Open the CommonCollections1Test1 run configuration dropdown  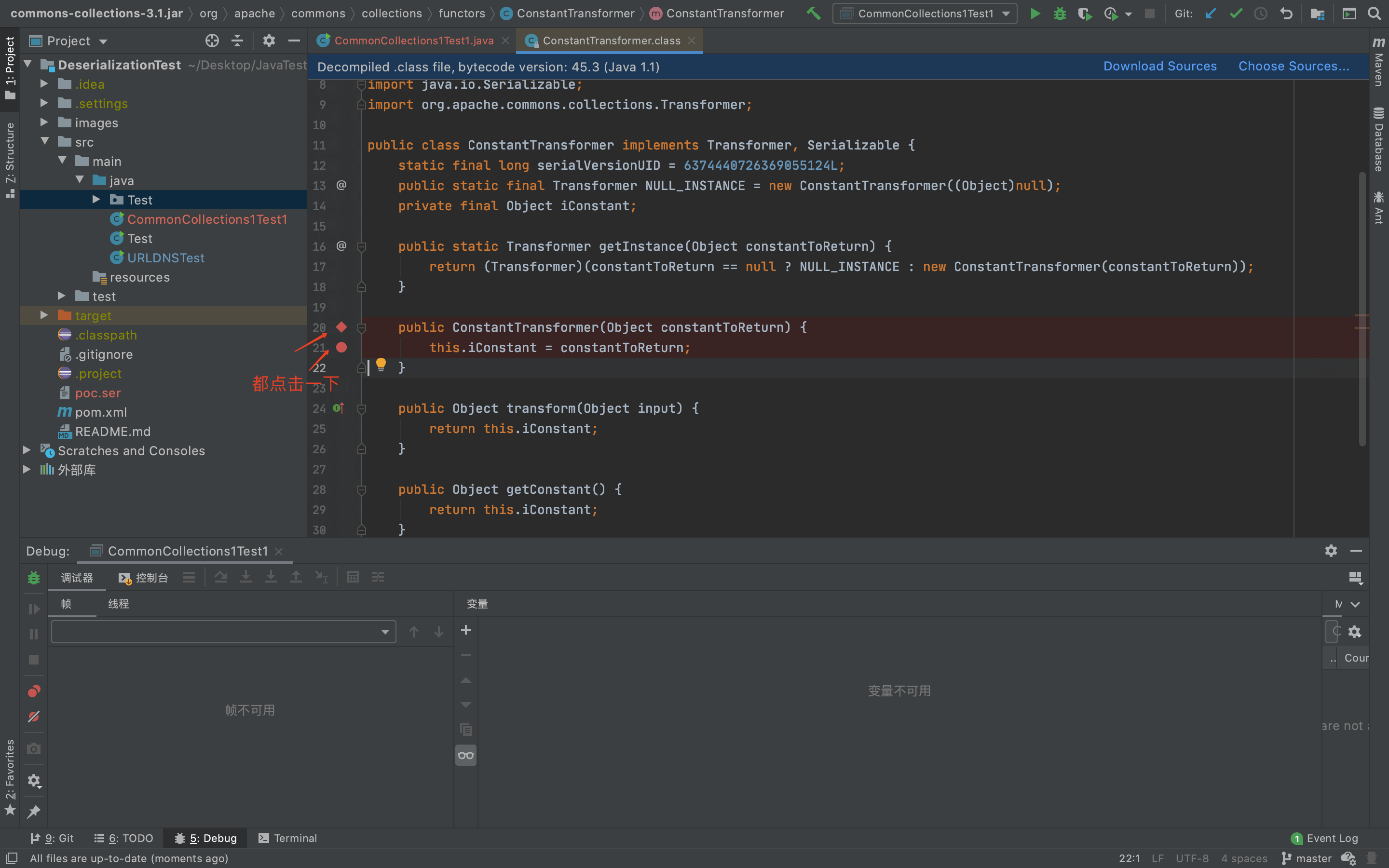pyautogui.click(x=924, y=14)
